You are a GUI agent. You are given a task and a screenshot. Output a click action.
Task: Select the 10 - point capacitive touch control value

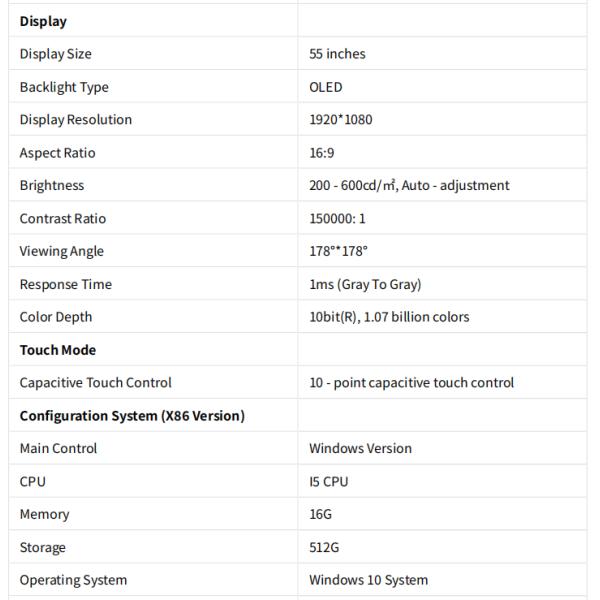[411, 382]
